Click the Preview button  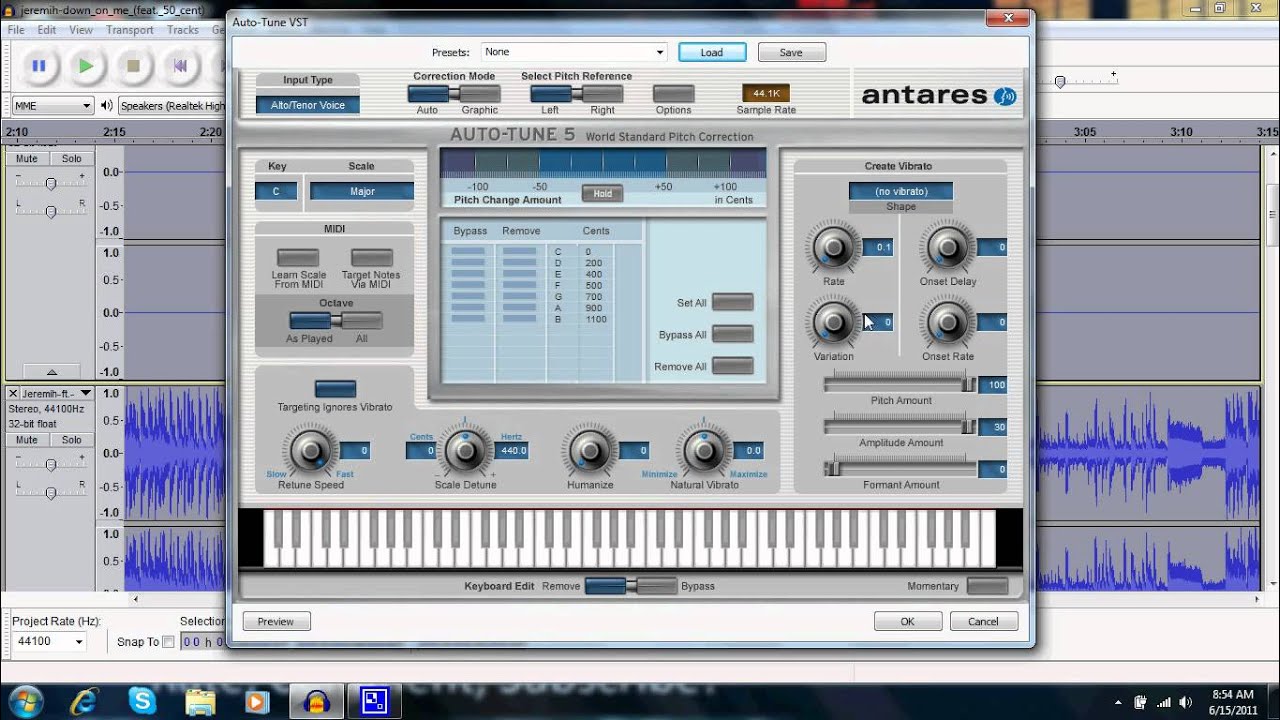276,621
